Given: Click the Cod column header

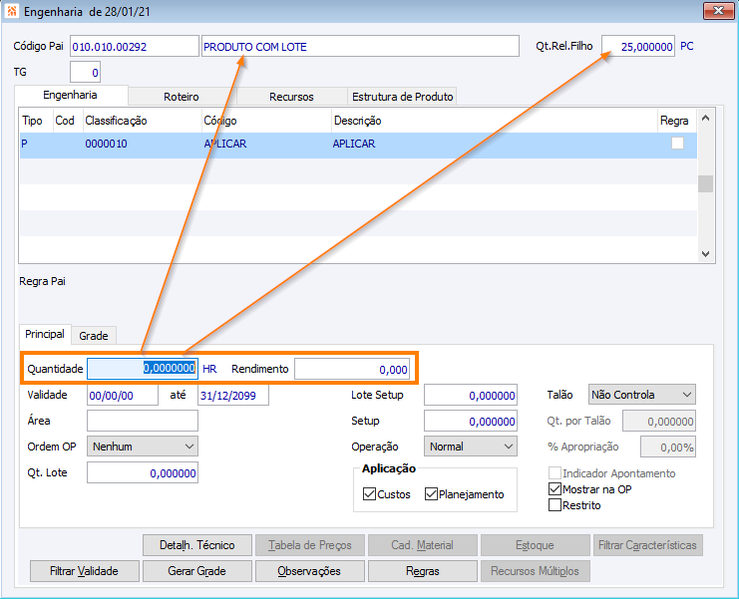Looking at the screenshot, I should tap(68, 121).
